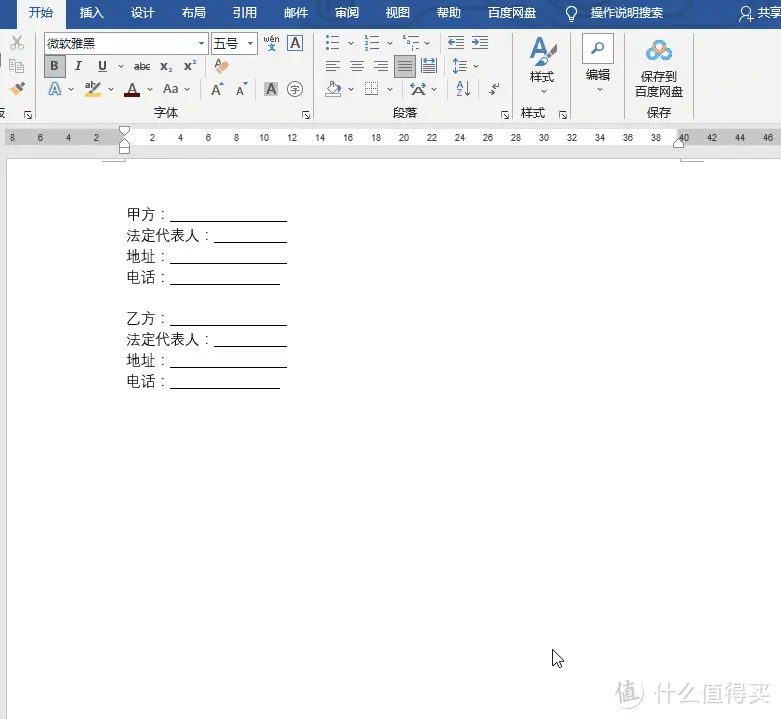Screen dimensions: 781x719
Task: Click the Borders icon
Action: click(372, 89)
